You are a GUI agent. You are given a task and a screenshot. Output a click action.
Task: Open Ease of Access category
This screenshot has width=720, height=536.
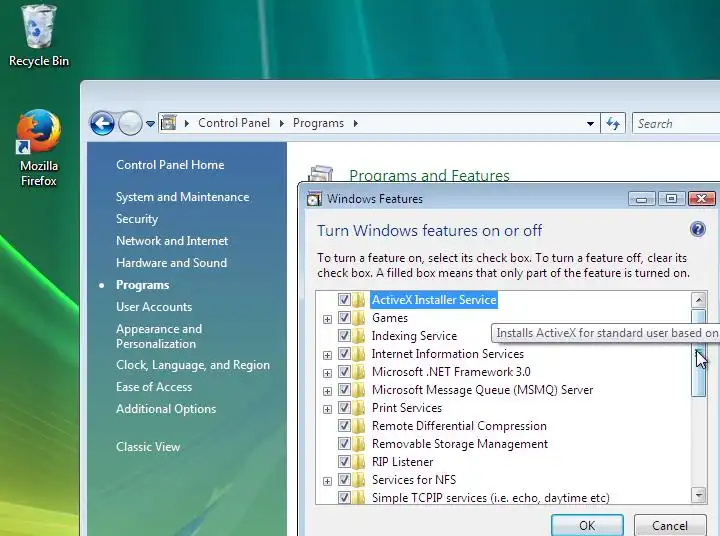coord(154,387)
